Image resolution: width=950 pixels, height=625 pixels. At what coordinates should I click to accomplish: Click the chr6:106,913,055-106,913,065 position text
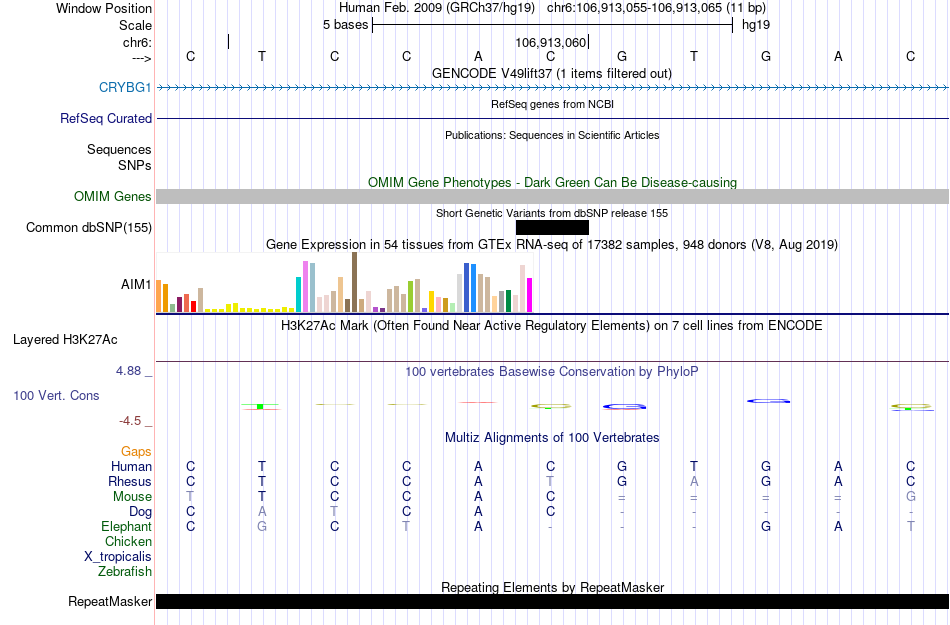[656, 8]
